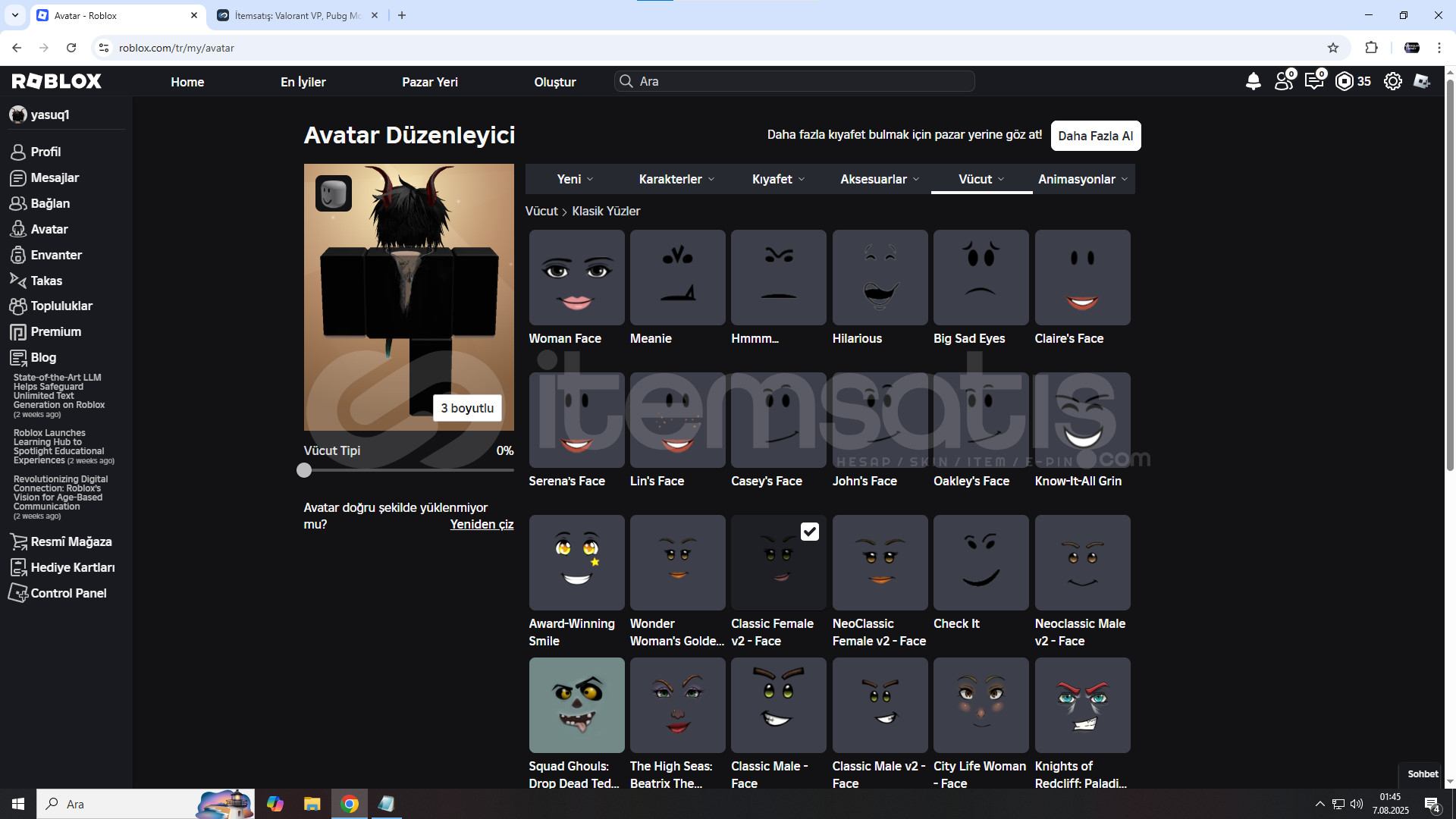Click the Roblox logo
1456x819 pixels.
click(x=56, y=81)
